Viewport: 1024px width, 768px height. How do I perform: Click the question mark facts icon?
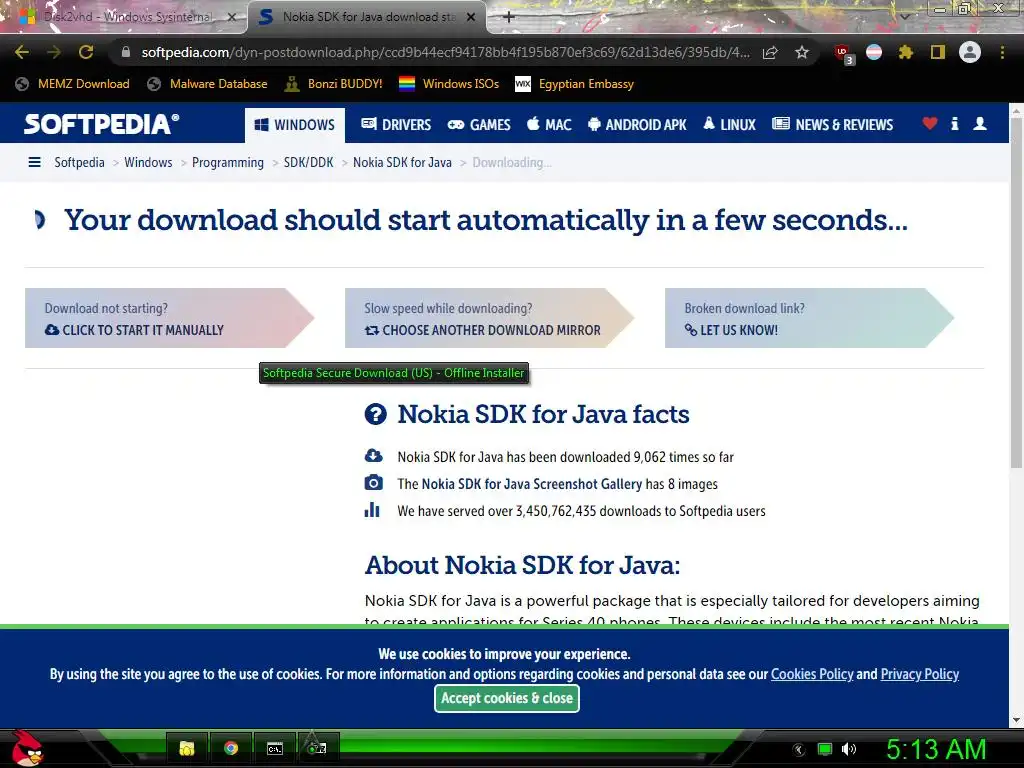376,414
